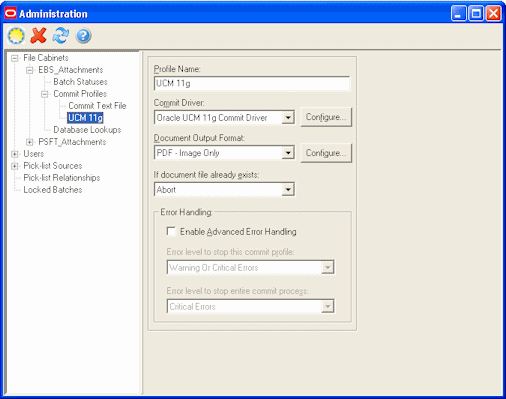Select the Pick-list Sources label

point(53,166)
